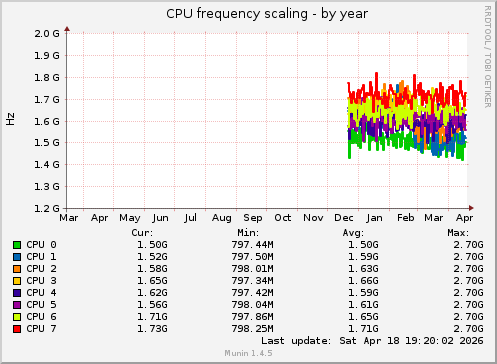497x364 pixels.
Task: Click minimum value 797.44M for CPU 0
Action: tap(252, 245)
